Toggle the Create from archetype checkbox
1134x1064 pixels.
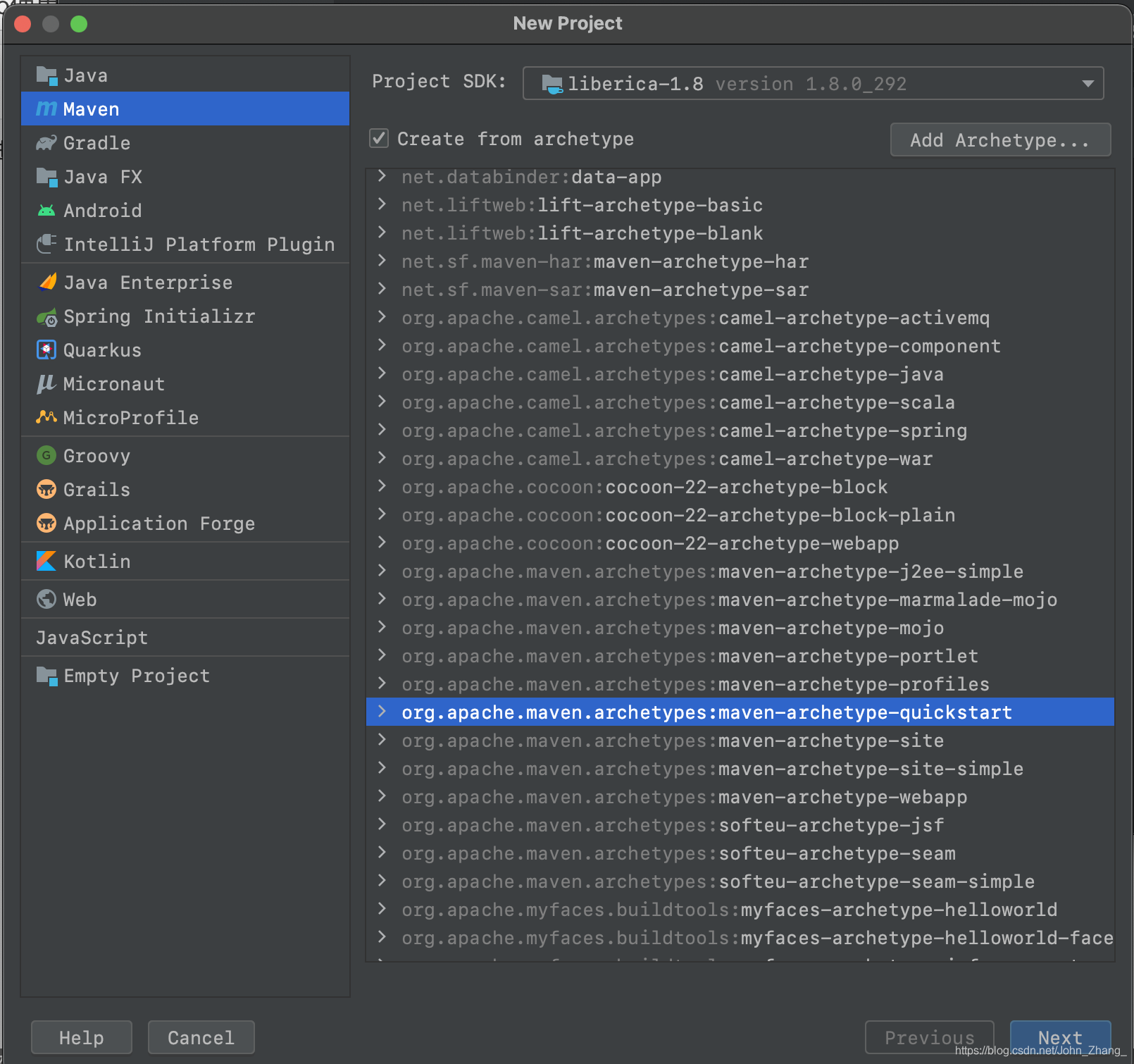(379, 138)
